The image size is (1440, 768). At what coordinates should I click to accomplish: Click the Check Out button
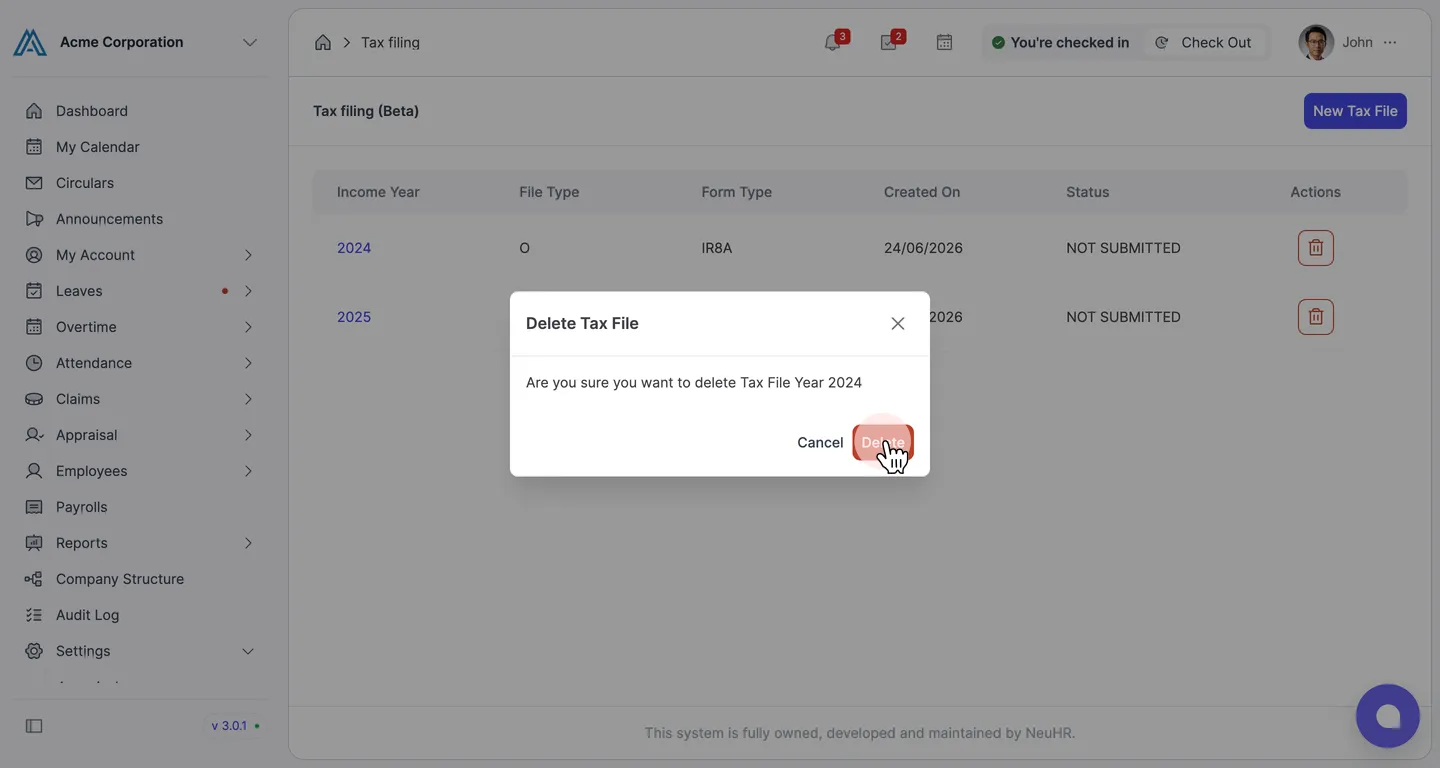(1203, 42)
